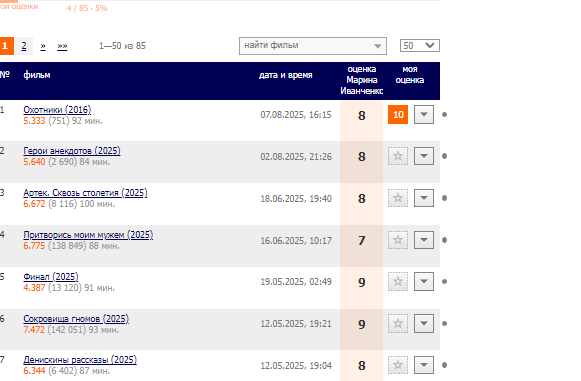581x381 pixels.
Task: Click the star rating icon for Герои анекдотов
Action: point(398,156)
